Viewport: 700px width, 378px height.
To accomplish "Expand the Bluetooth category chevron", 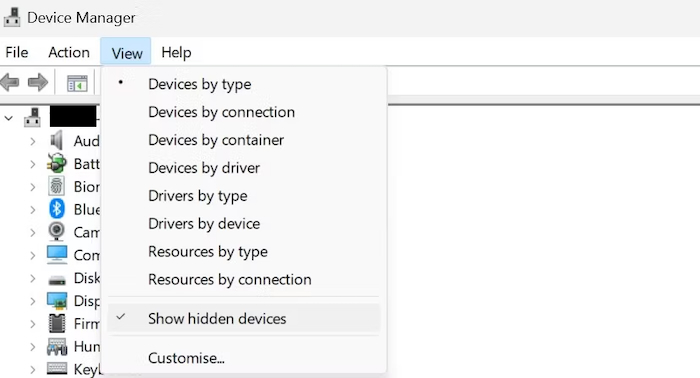I will [x=33, y=210].
